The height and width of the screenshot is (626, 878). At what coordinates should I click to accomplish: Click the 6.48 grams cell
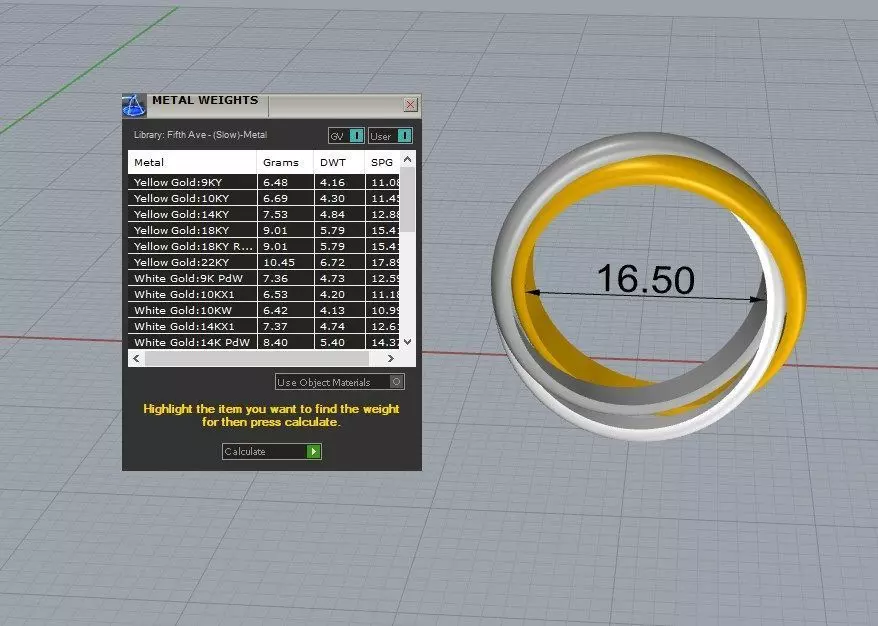pos(286,182)
